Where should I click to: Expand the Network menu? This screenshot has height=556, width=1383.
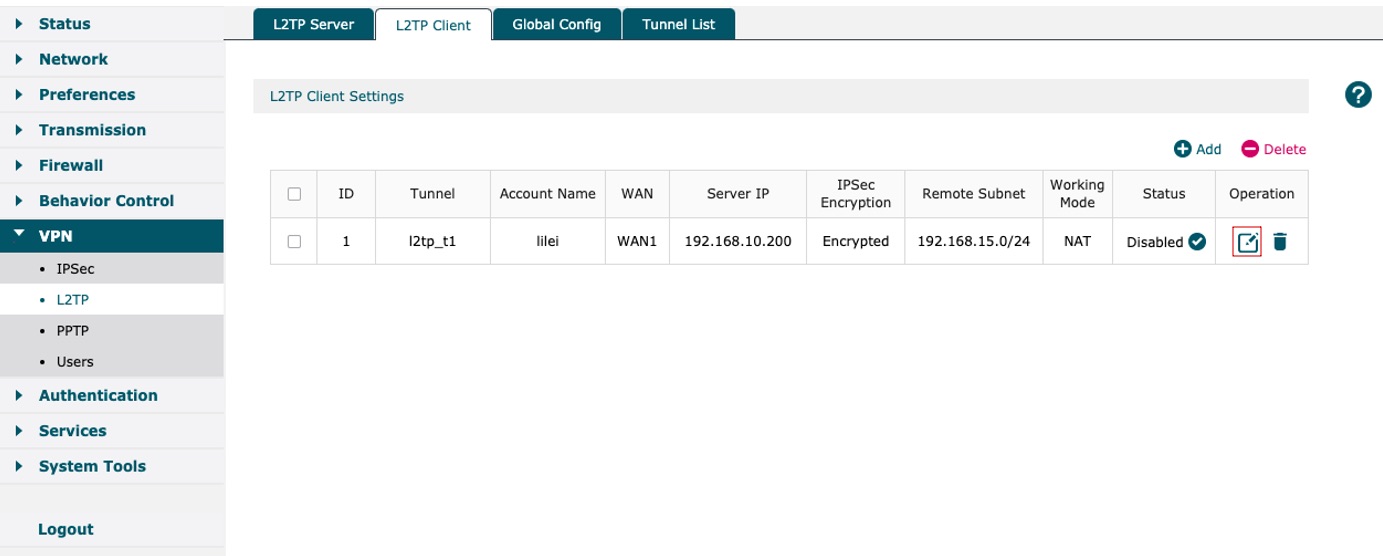click(x=112, y=59)
